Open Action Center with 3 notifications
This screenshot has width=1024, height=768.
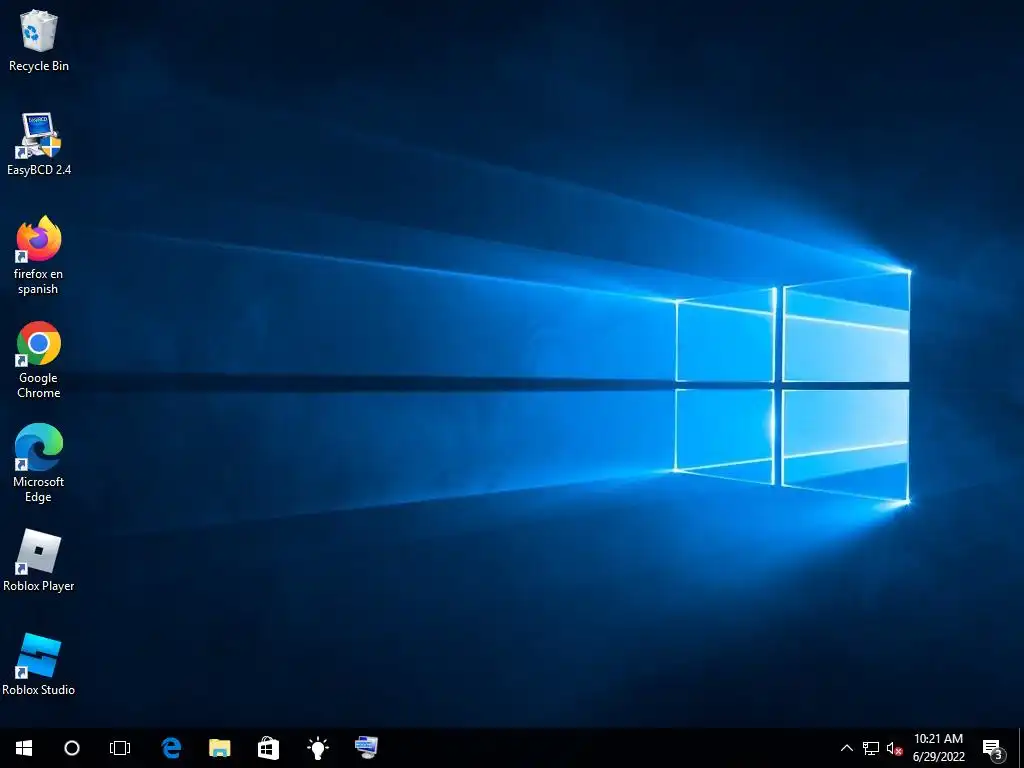pos(993,749)
